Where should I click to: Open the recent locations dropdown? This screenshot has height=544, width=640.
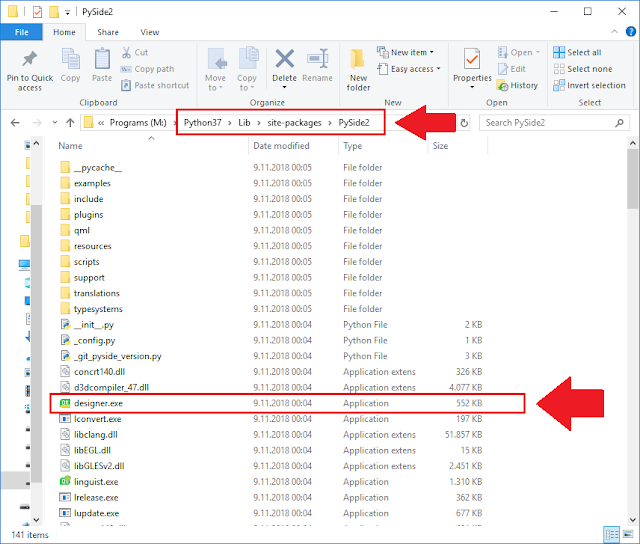coord(55,122)
